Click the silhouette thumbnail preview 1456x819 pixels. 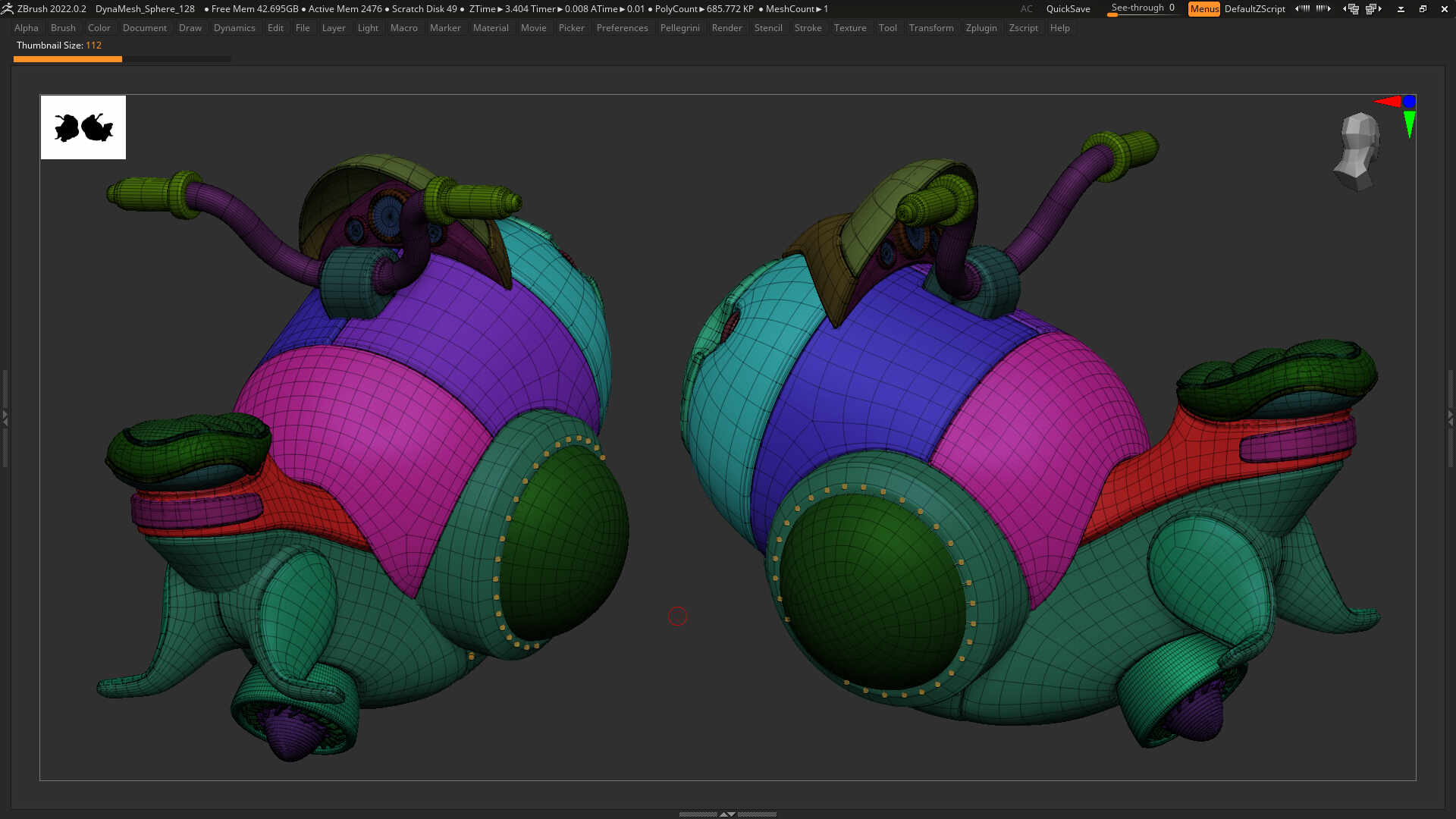(83, 127)
